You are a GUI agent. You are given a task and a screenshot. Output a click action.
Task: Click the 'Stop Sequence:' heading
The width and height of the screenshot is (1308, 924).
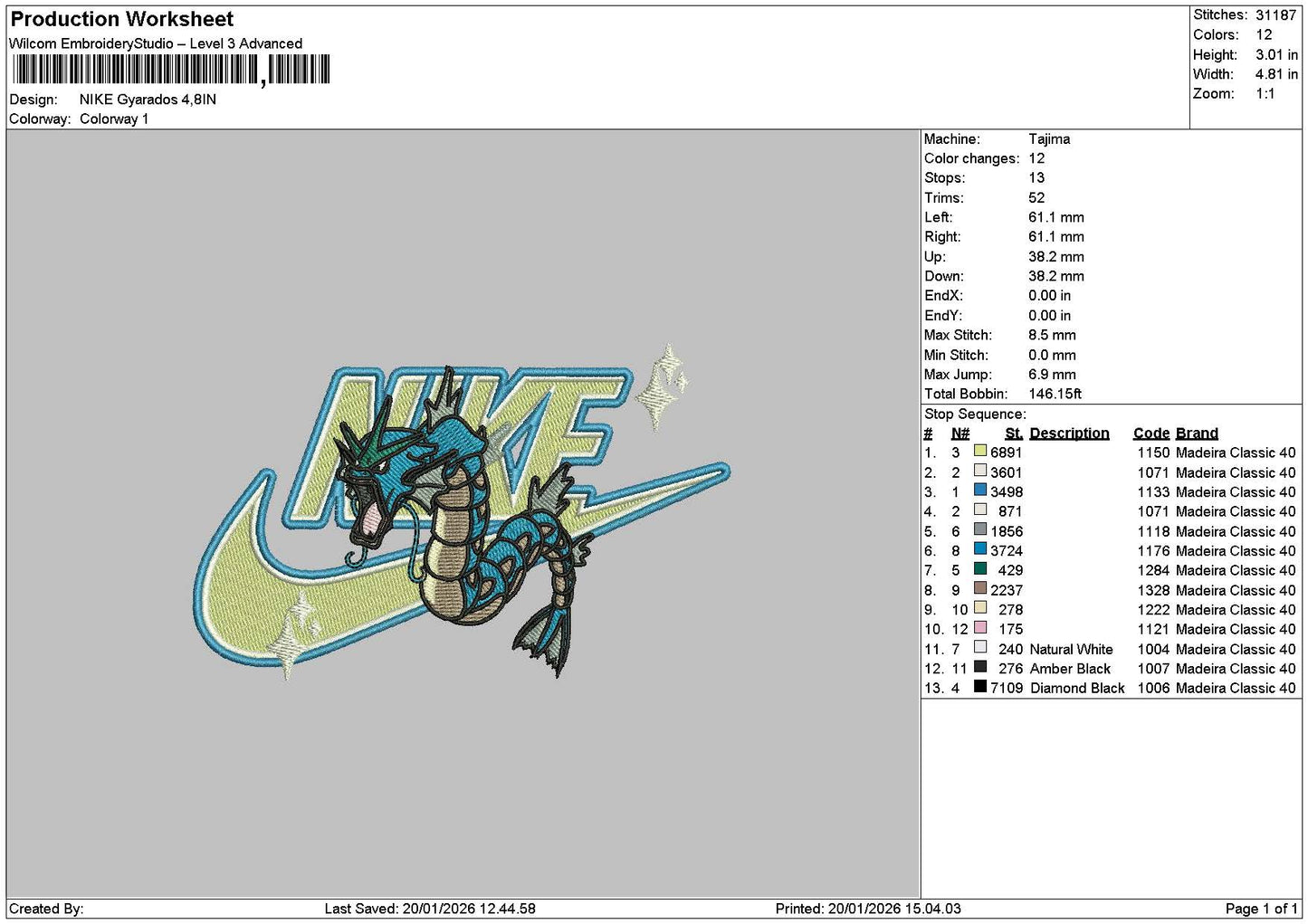[975, 414]
